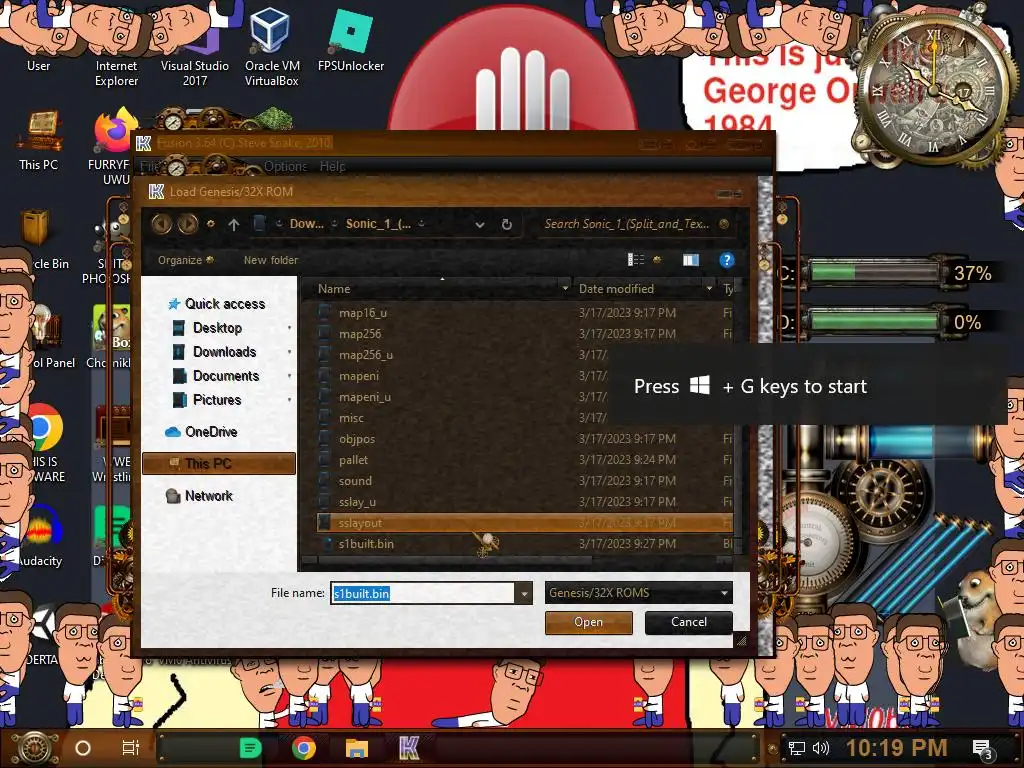Expand chevron after the Sonic_1 breadcrumb
The image size is (1024, 768).
point(422,224)
